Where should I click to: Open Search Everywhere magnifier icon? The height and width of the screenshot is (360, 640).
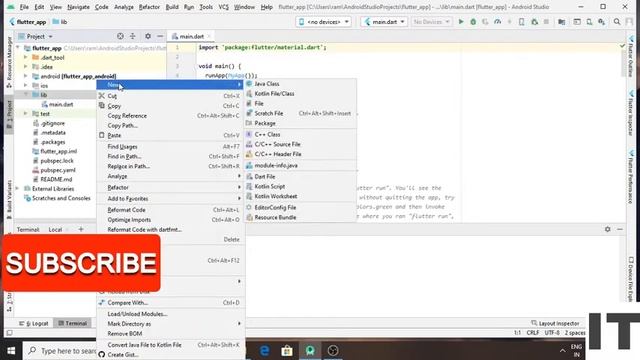pos(617,22)
